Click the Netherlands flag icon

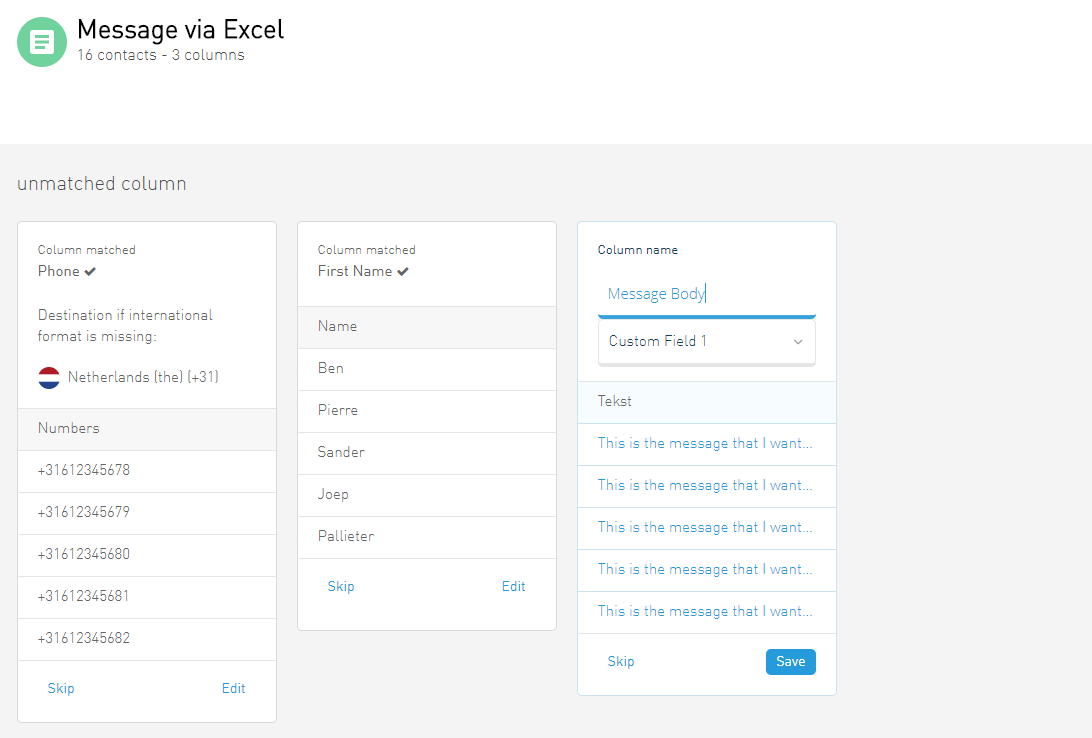[x=49, y=377]
